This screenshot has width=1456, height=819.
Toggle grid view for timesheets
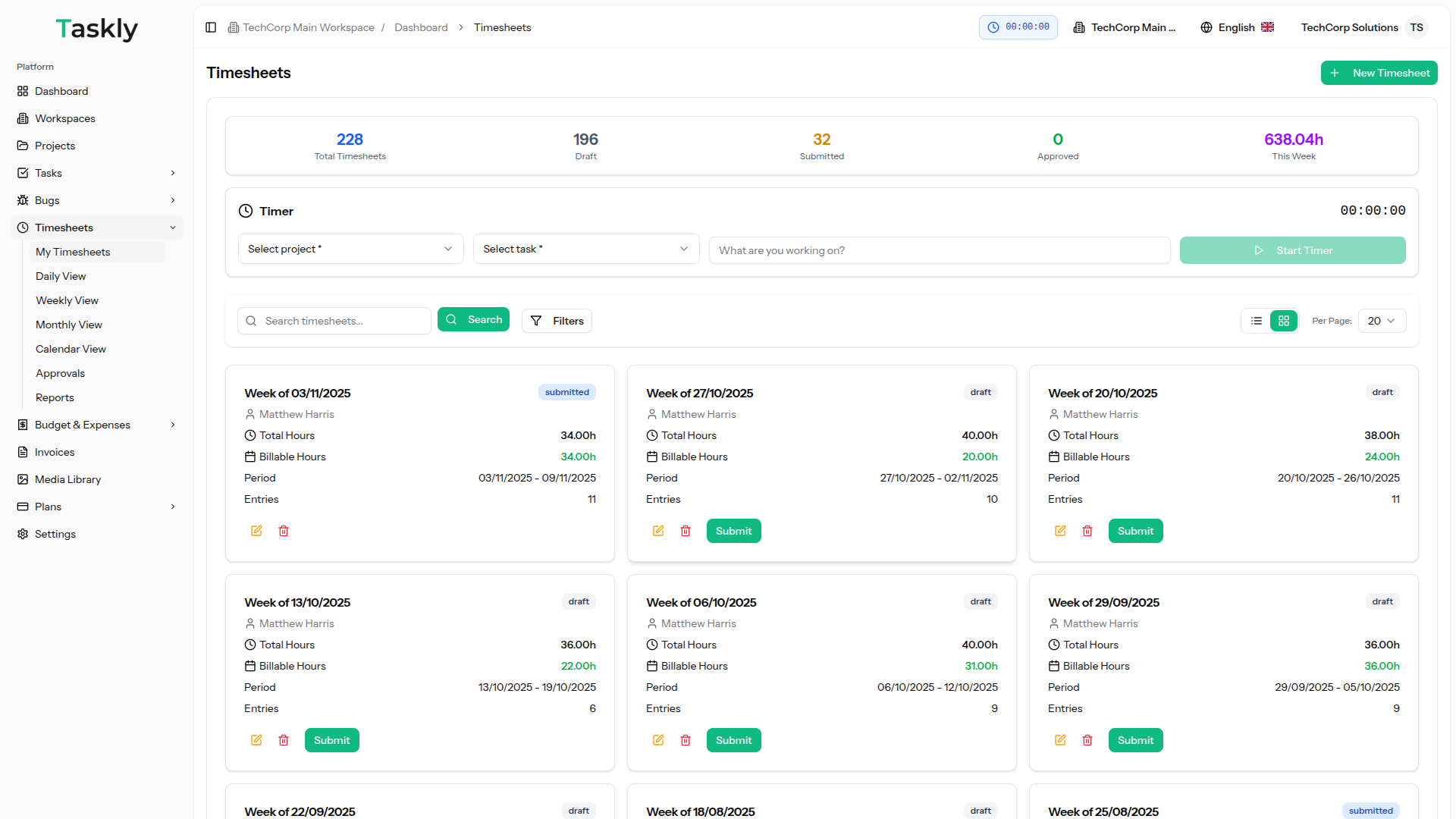point(1283,321)
